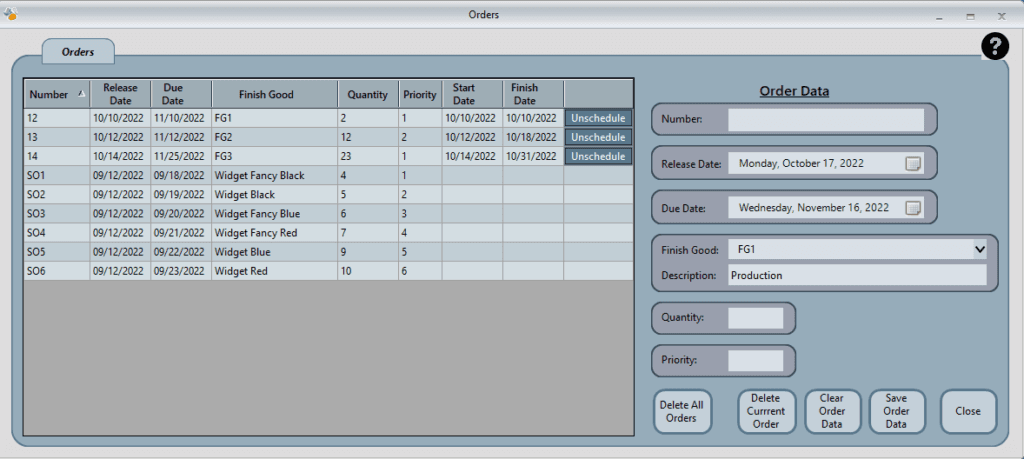1024x459 pixels.
Task: Open the Due Date calendar picker icon
Action: 912,208
